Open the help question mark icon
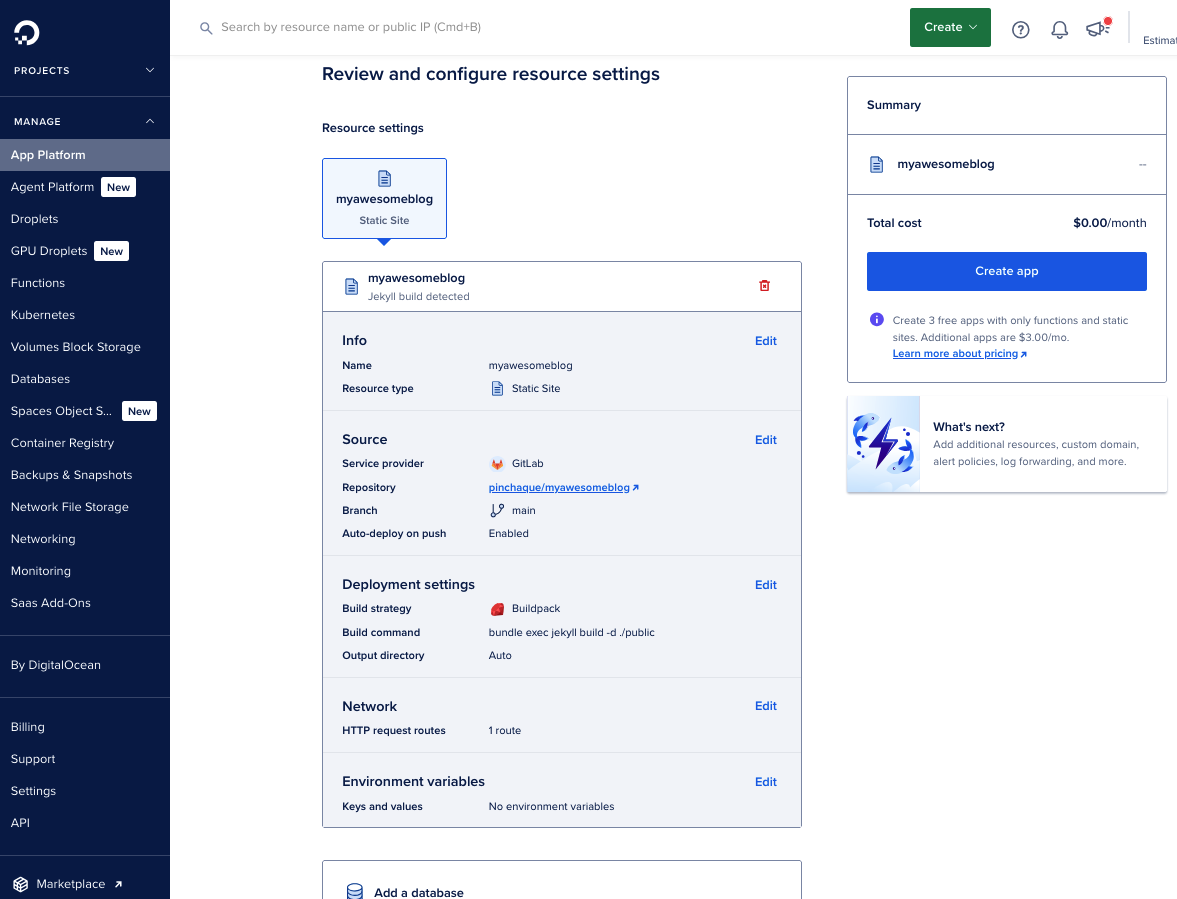This screenshot has height=899, width=1177. (1020, 29)
